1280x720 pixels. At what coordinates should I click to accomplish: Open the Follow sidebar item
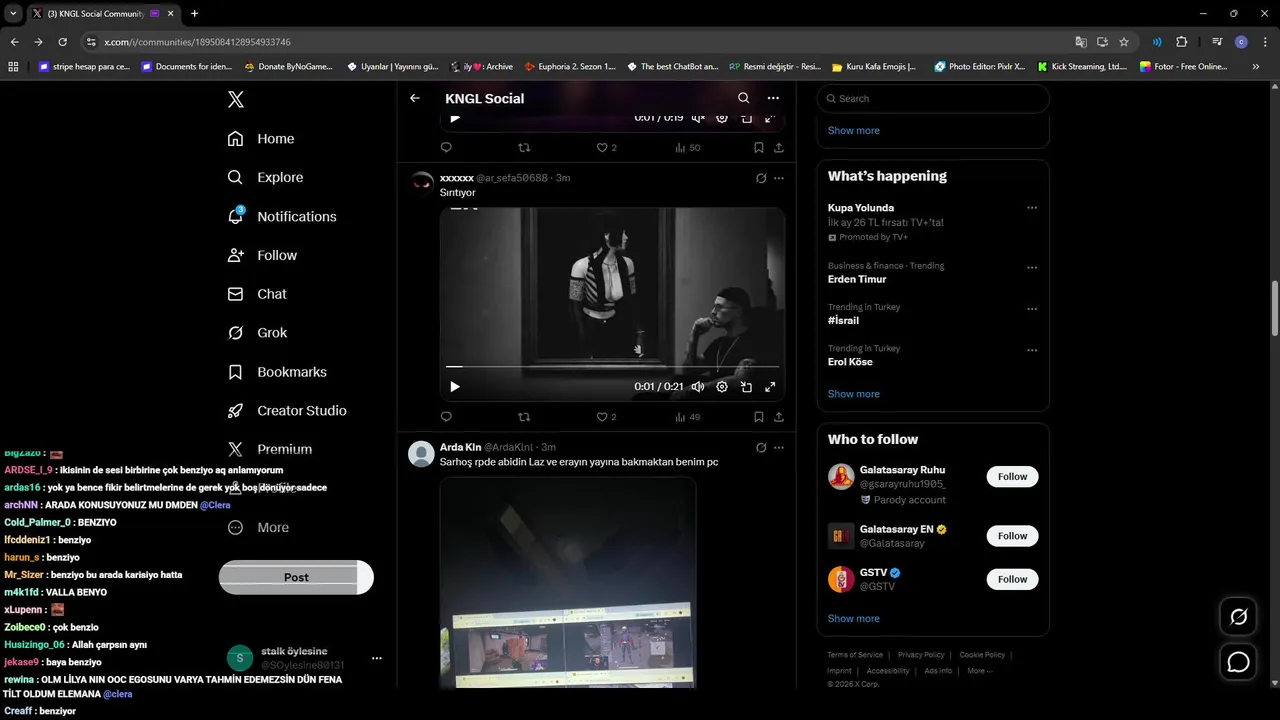(262, 255)
